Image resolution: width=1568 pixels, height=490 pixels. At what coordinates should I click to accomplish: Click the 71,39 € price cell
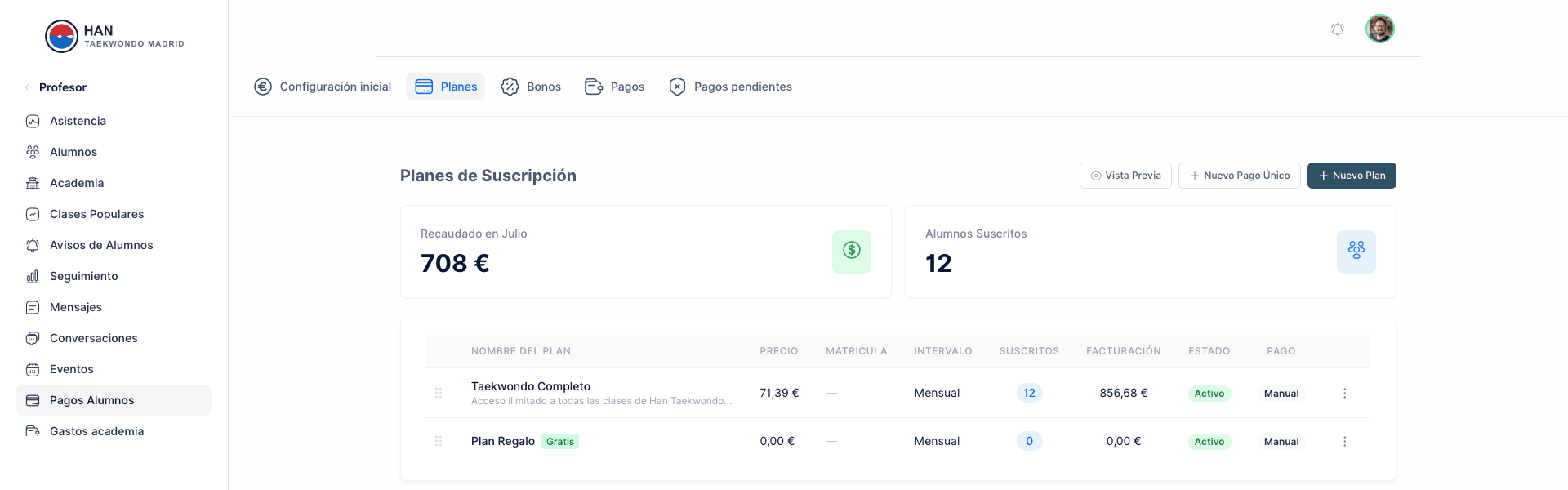pos(779,393)
